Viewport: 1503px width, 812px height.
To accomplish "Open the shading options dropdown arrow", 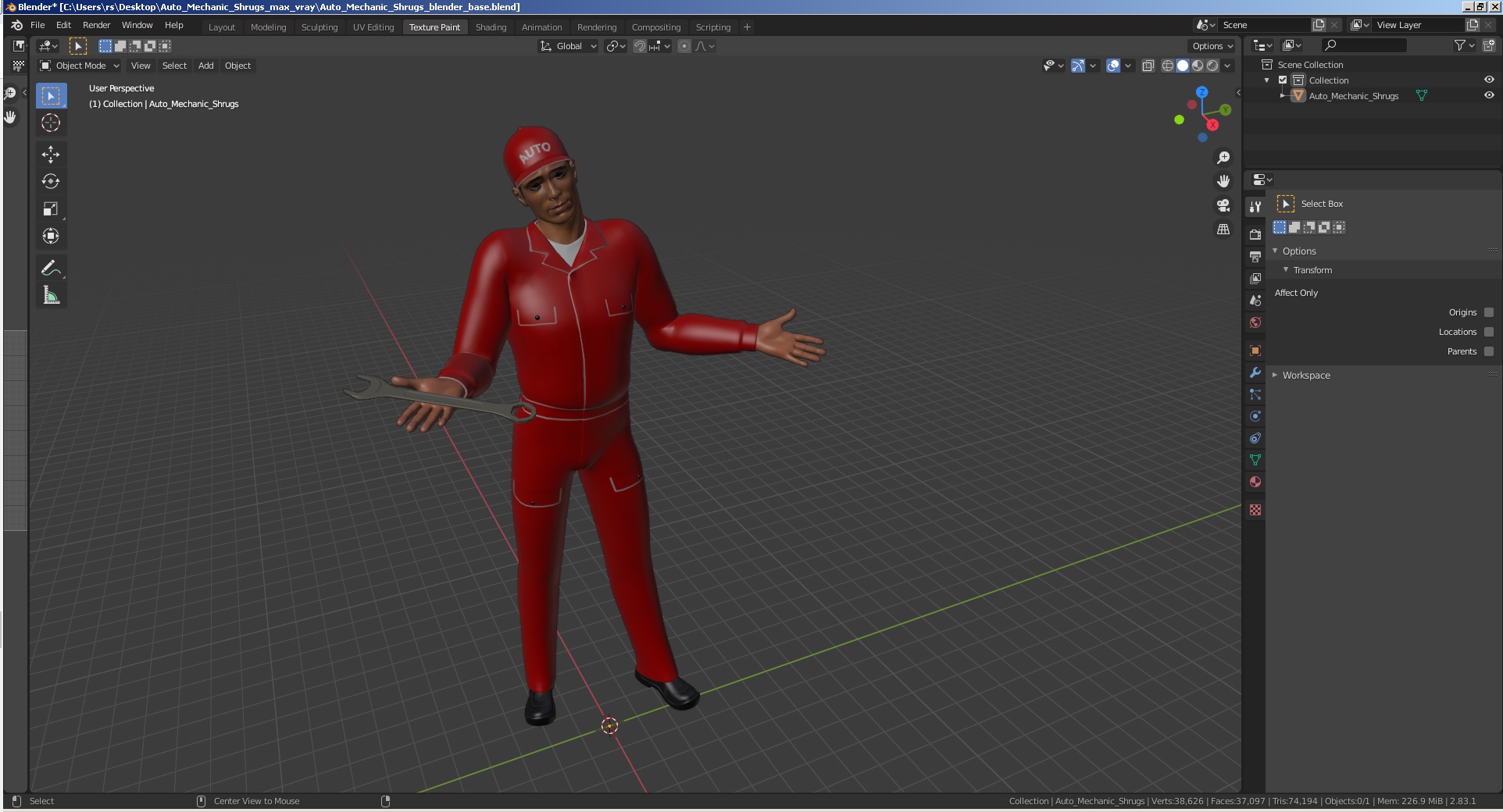I will (1228, 66).
